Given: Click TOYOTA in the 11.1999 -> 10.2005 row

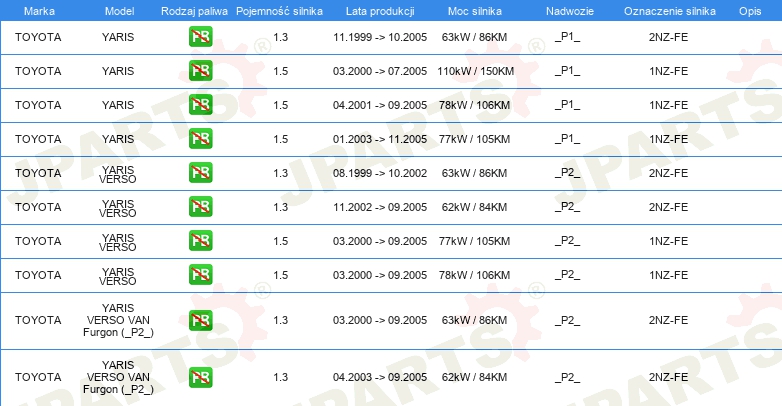Looking at the screenshot, I should click(x=38, y=37).
